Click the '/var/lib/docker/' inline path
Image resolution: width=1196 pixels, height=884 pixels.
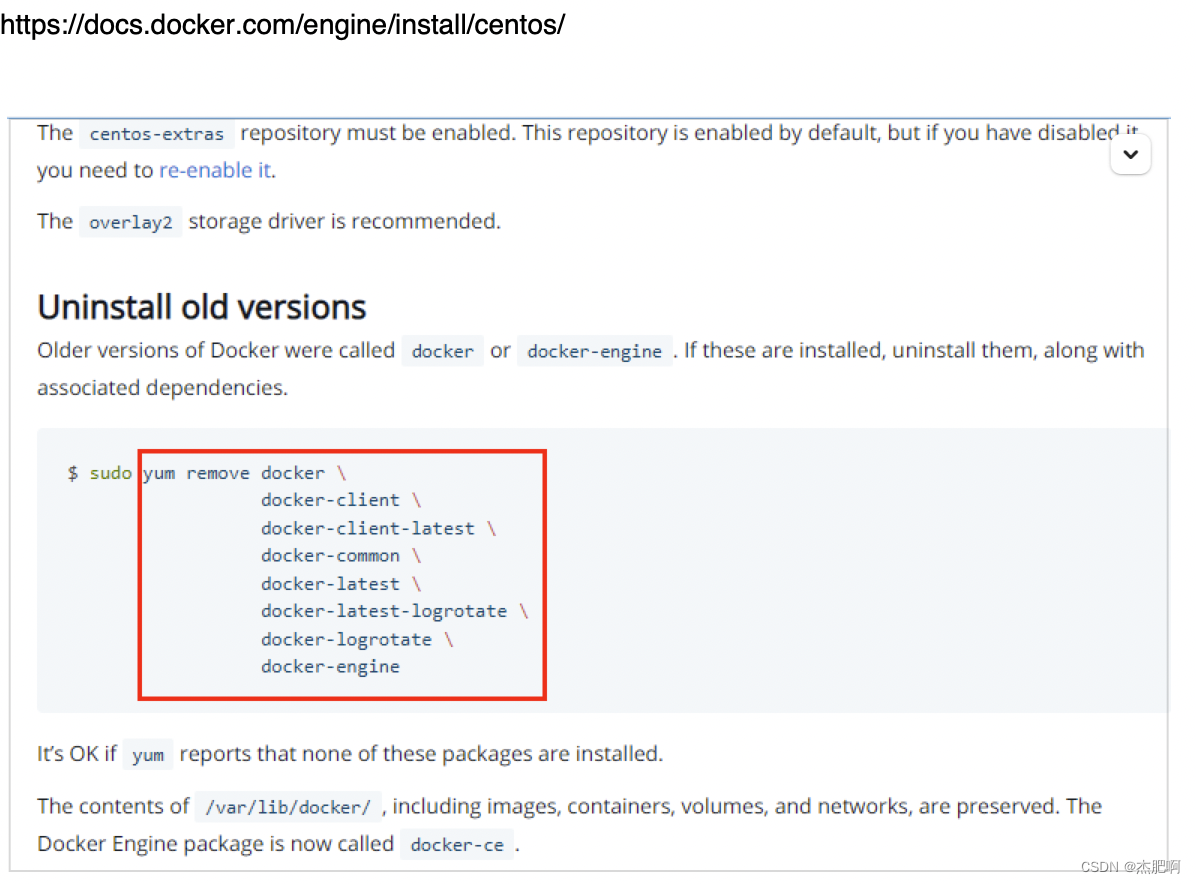[x=288, y=808]
